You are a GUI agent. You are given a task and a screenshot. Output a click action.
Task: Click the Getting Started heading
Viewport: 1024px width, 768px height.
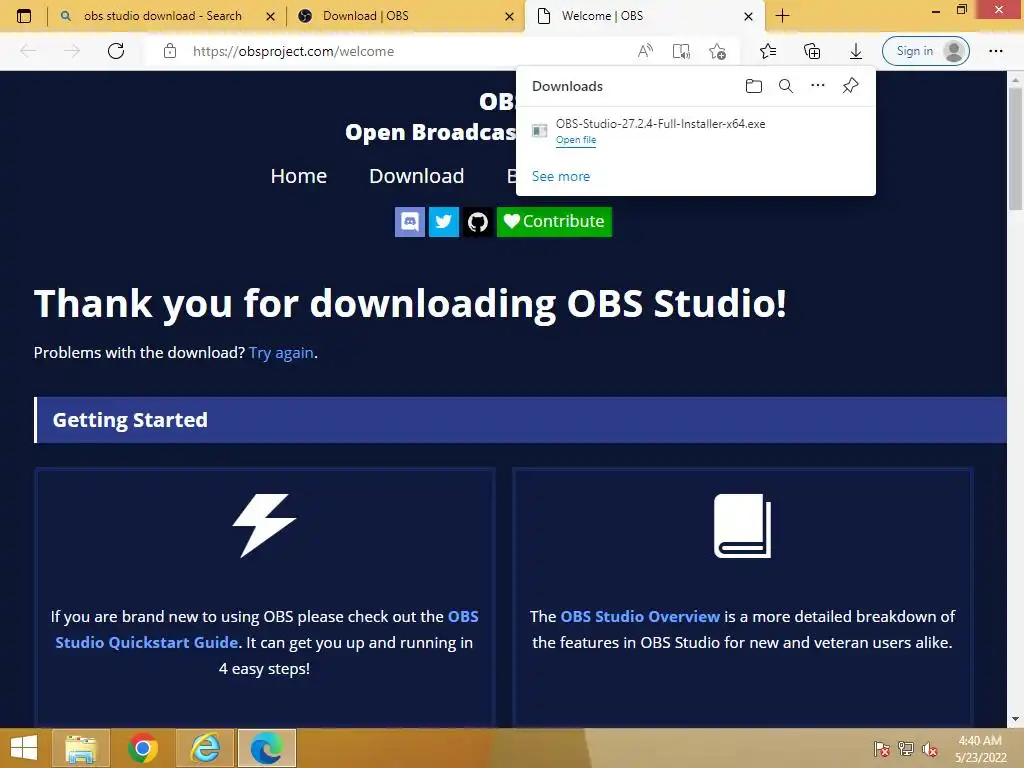click(x=130, y=420)
